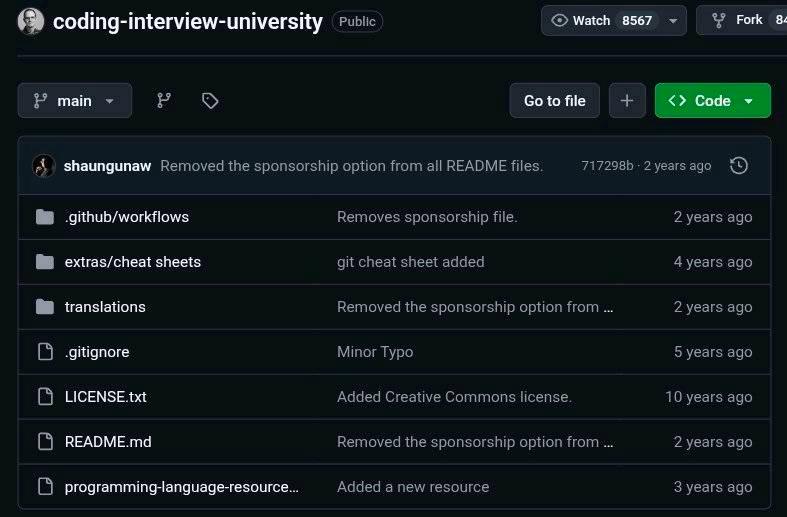Viewport: 787px width, 517px height.
Task: Expand the Watch options dropdown arrow
Action: [674, 21]
